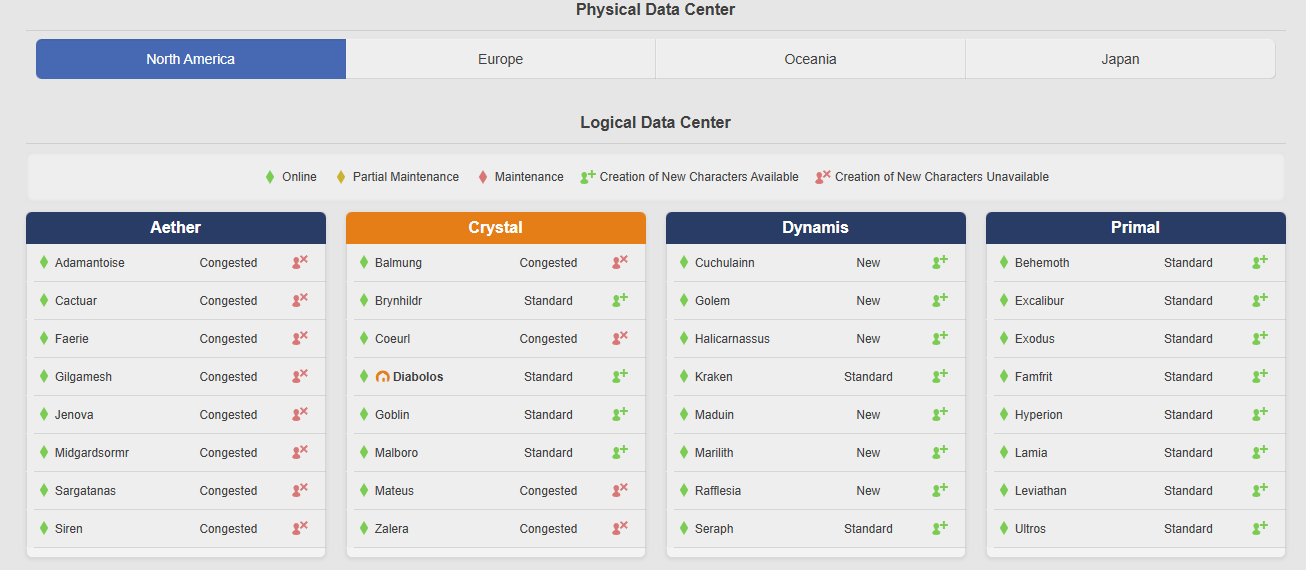Click the Online status diamond next to Leviathan

[1004, 490]
